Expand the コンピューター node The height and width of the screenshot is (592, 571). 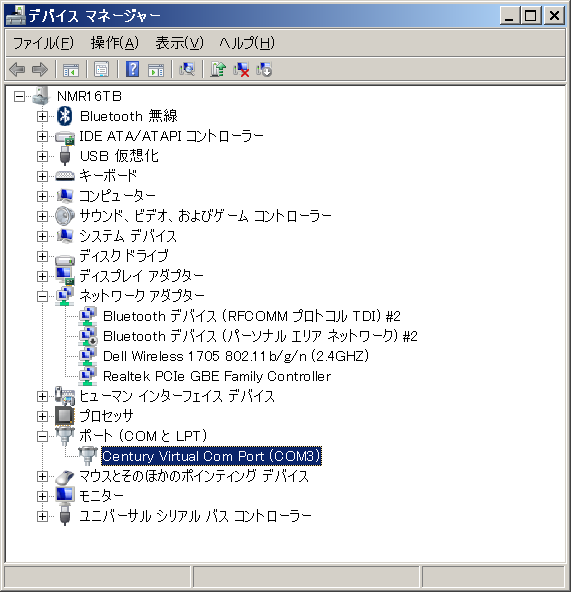42,197
